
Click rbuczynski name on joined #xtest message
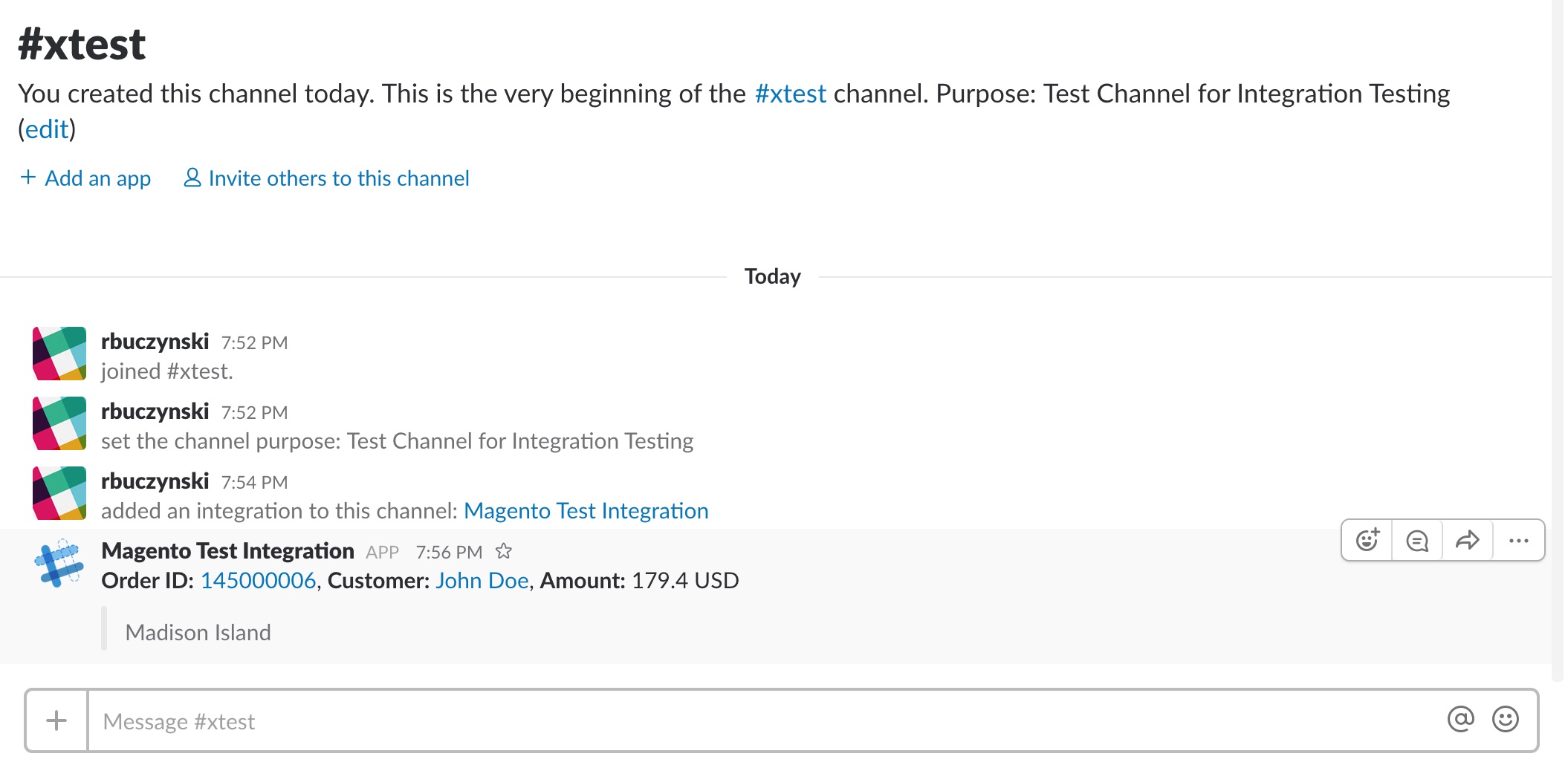[155, 342]
